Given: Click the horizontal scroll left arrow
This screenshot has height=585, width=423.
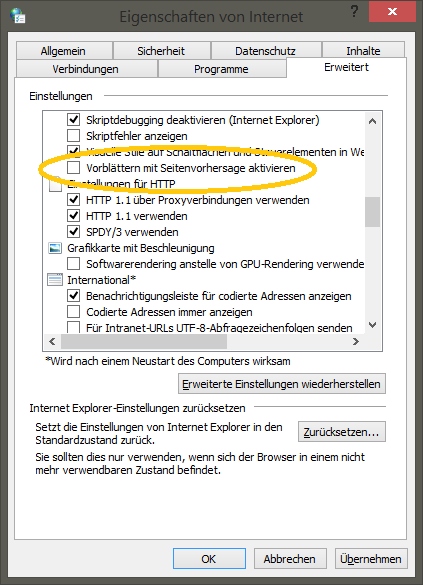Looking at the screenshot, I should [52, 341].
